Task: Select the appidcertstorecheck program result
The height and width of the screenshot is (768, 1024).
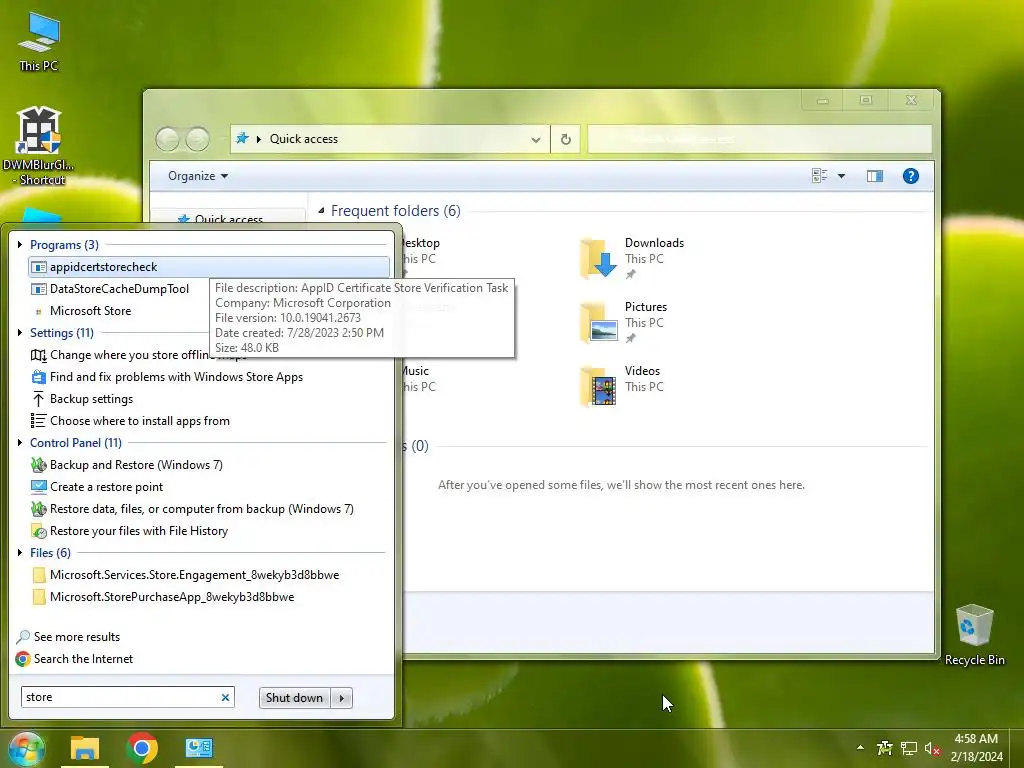Action: tap(209, 267)
